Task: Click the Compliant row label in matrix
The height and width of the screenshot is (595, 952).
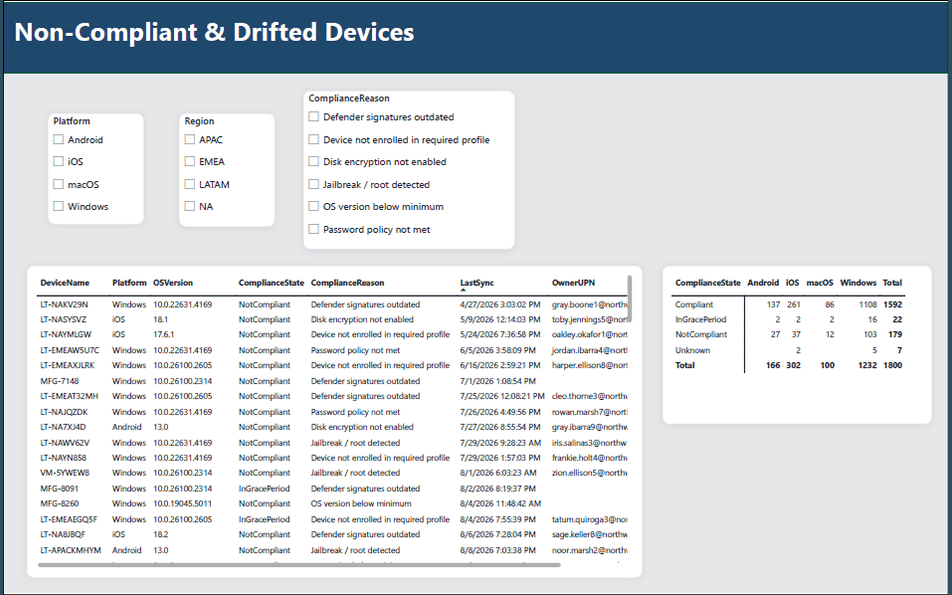Action: point(694,305)
